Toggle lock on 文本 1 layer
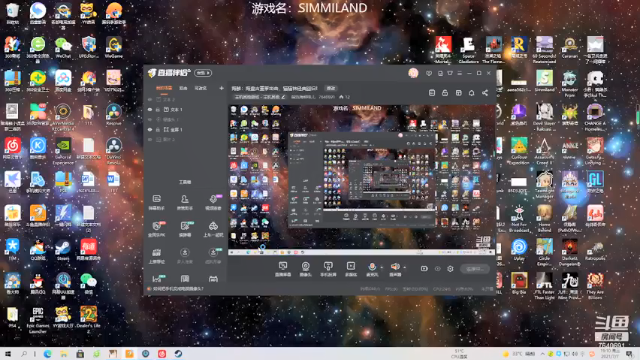 [158, 110]
